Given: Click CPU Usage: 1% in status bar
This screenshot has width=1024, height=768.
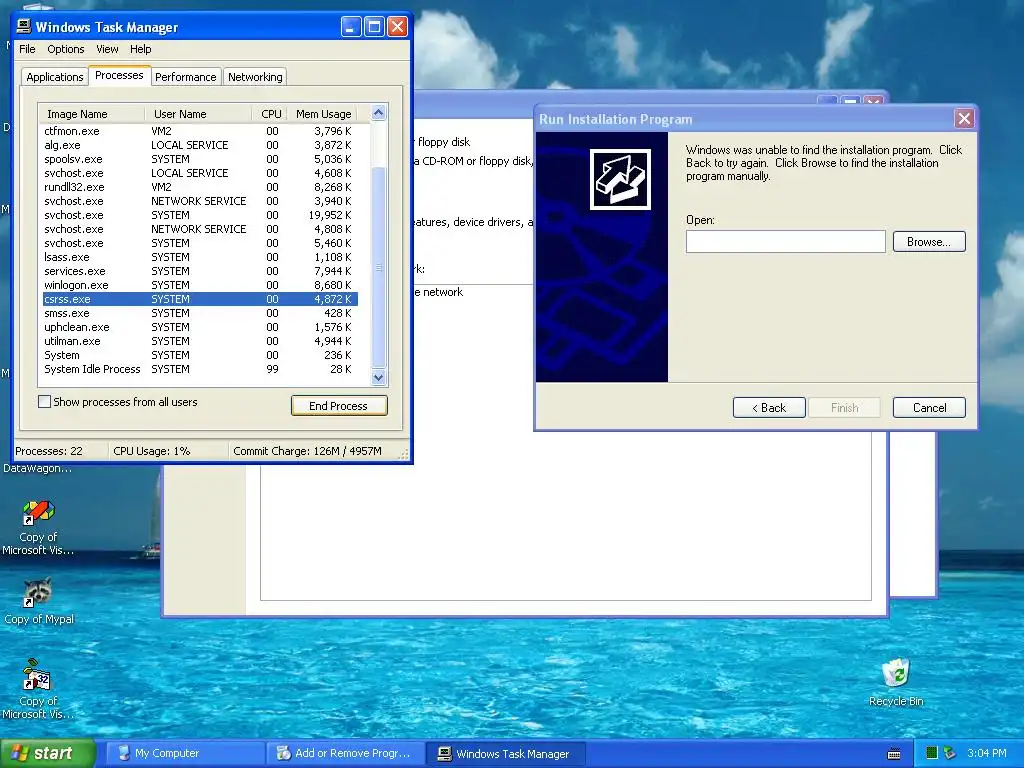Looking at the screenshot, I should [168, 451].
